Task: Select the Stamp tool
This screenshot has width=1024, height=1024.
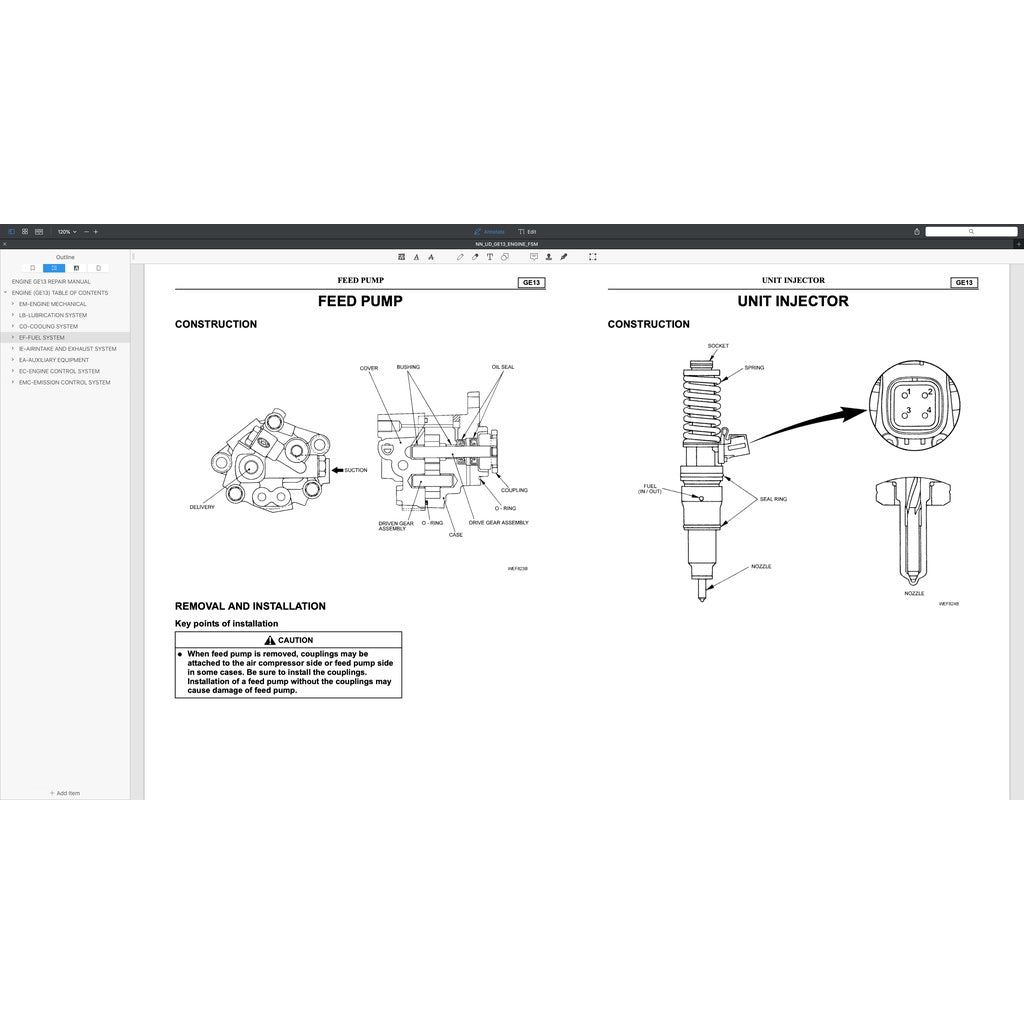Action: tap(549, 257)
